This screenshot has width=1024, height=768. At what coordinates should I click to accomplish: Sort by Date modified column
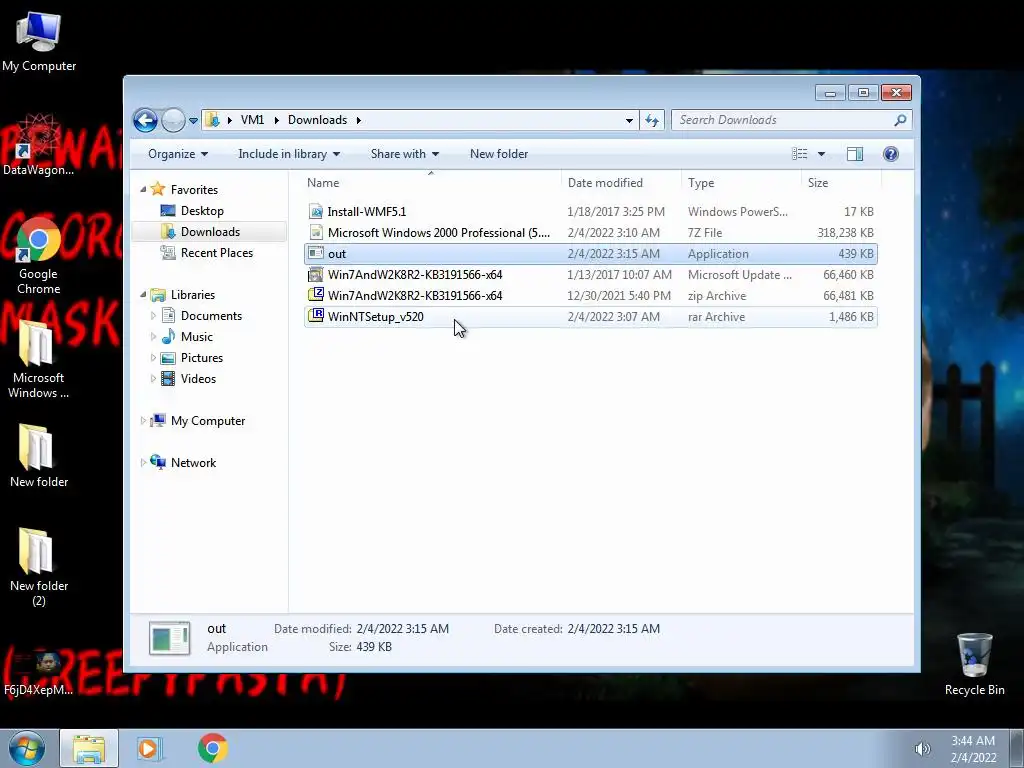(x=620, y=183)
